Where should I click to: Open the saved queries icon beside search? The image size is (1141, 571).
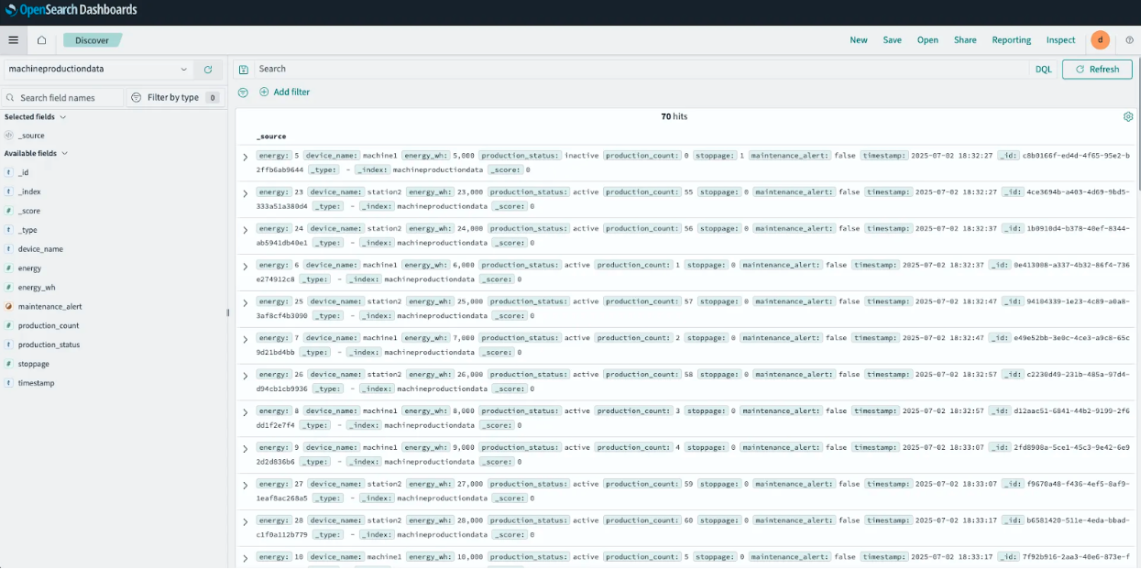pos(244,69)
